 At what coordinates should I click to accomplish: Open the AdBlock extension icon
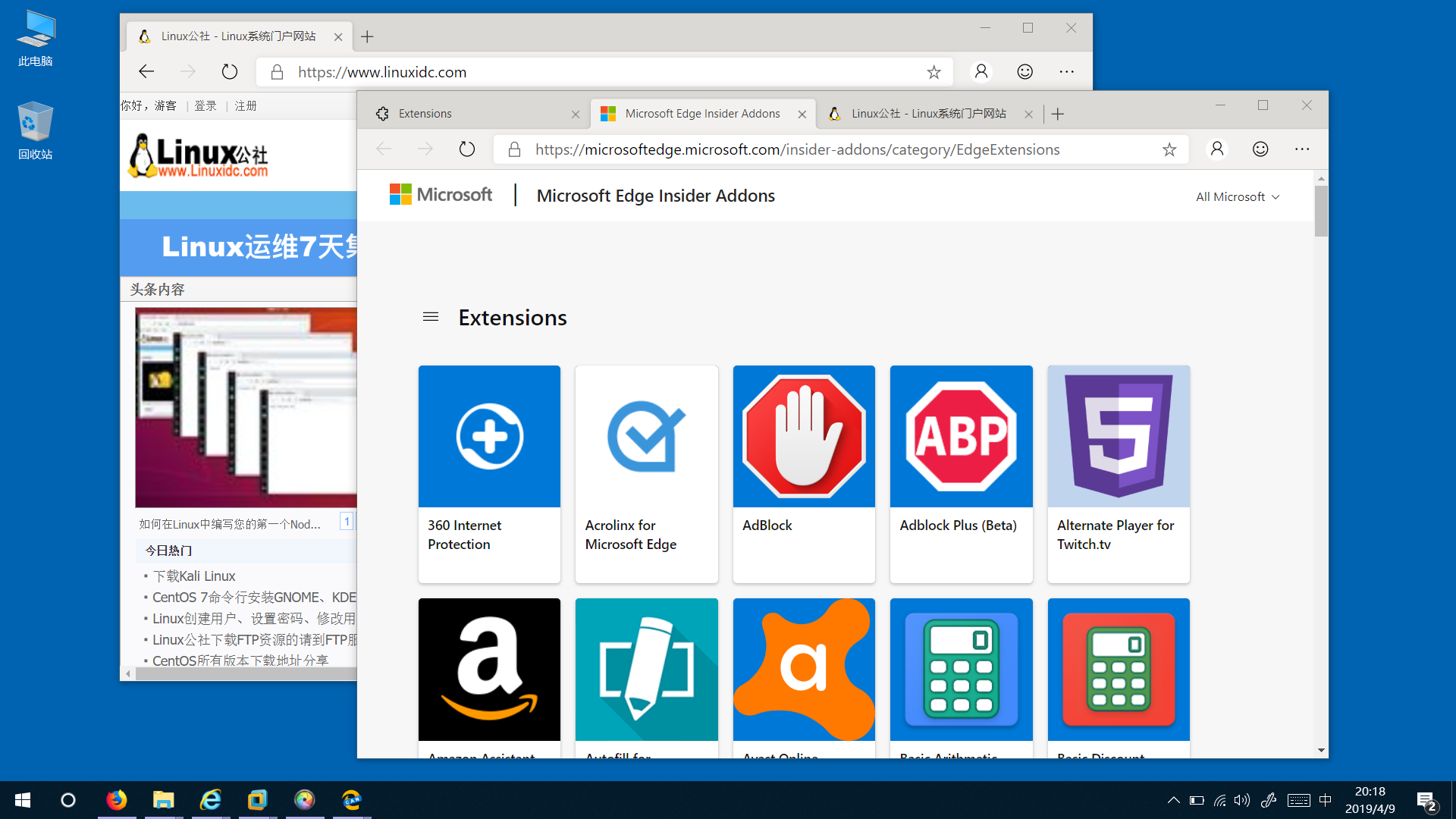804,436
